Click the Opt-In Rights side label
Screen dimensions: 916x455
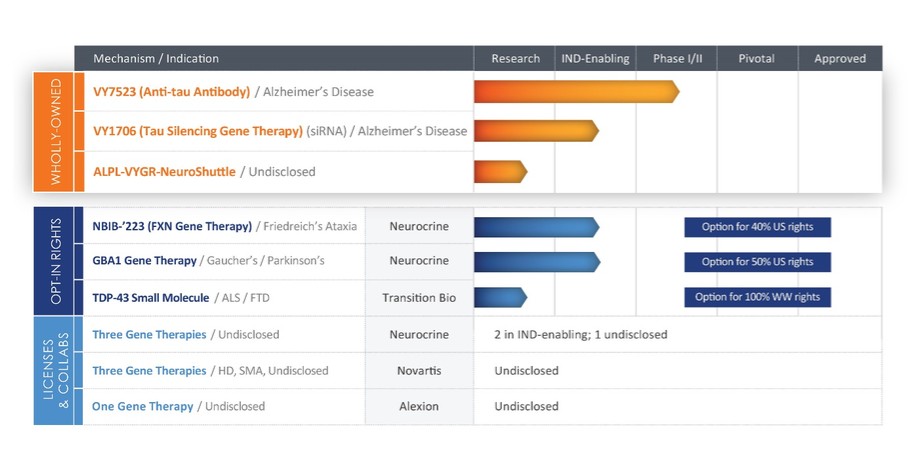pyautogui.click(x=55, y=261)
